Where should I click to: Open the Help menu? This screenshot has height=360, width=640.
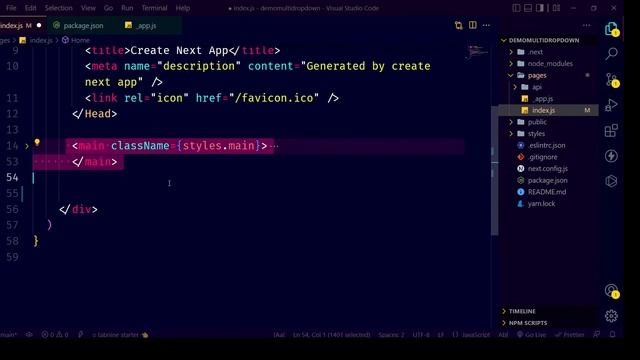(182, 8)
